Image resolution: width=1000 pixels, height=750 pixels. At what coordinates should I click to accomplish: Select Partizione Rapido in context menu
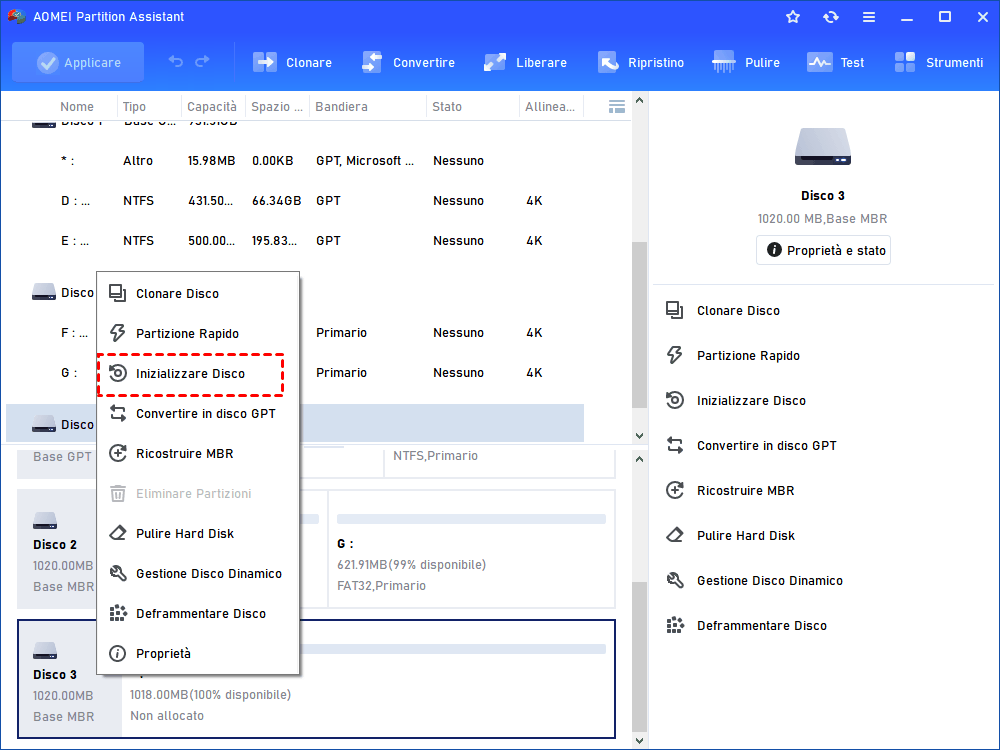[198, 334]
